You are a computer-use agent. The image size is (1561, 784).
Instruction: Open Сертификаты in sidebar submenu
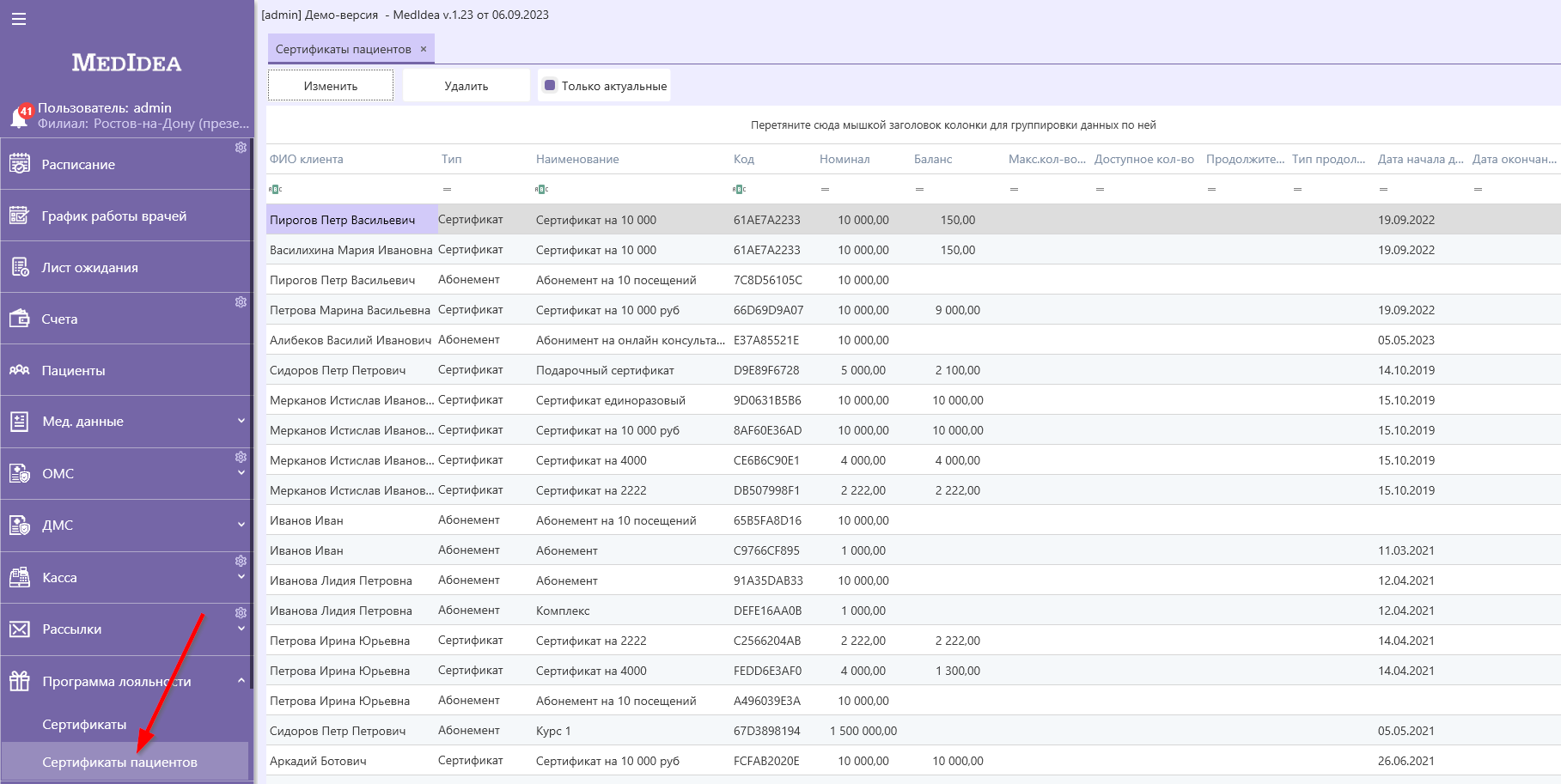tap(84, 725)
